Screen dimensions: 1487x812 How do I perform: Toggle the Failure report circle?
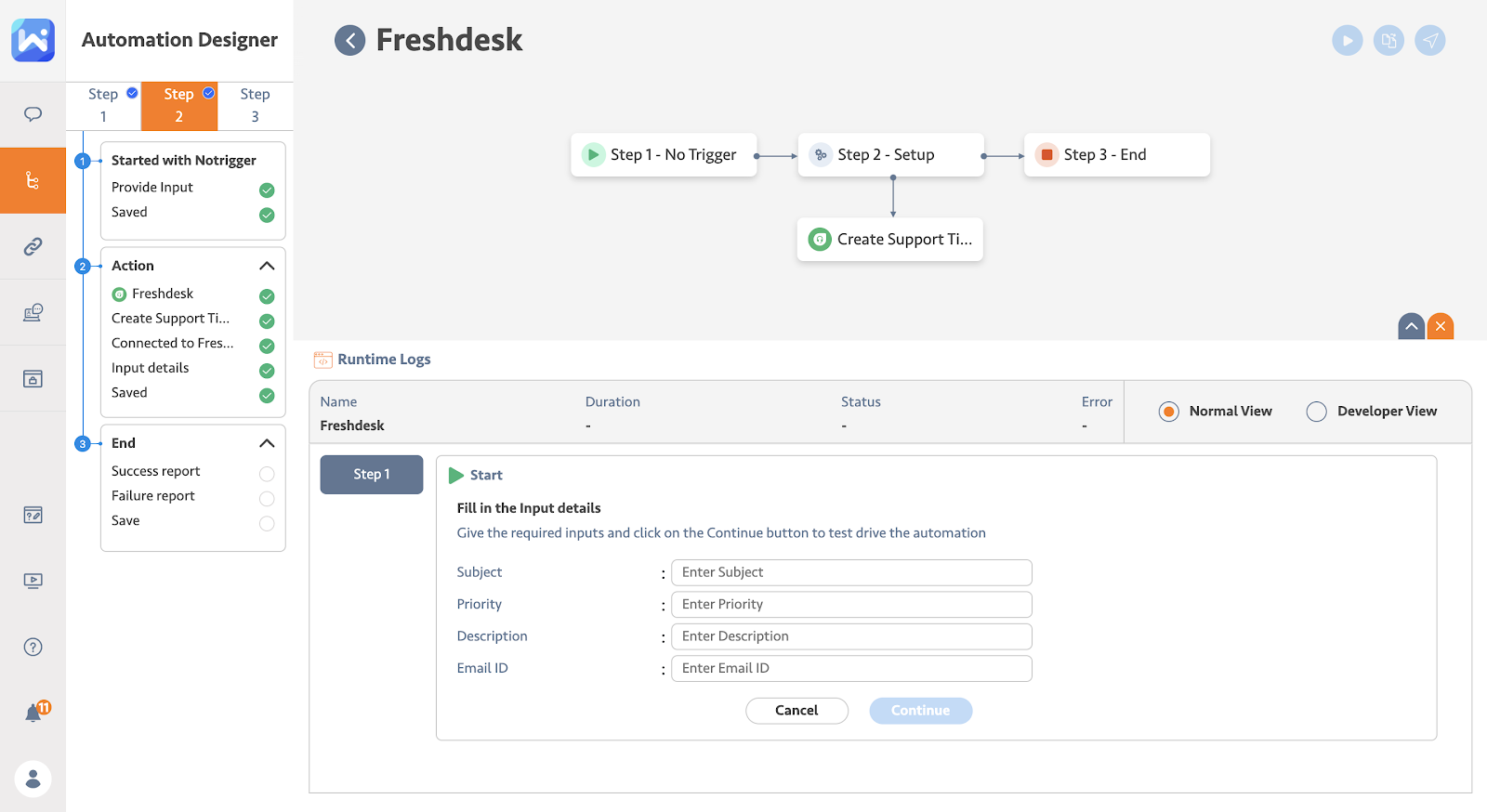coord(267,499)
